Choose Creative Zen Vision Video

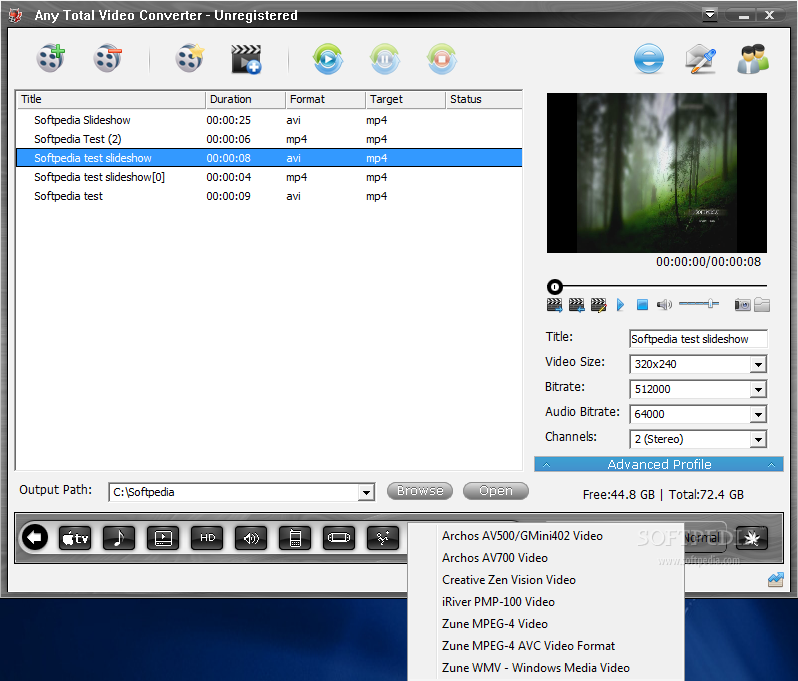[x=509, y=580]
